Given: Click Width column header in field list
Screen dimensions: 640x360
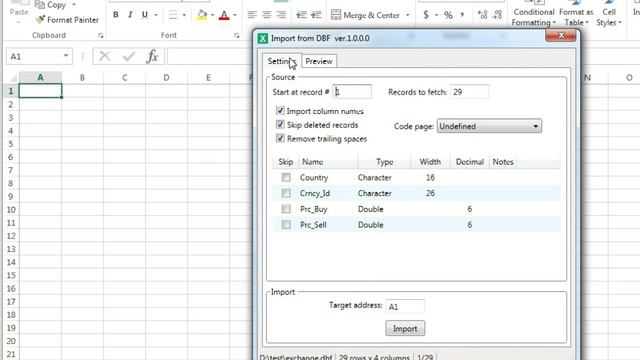Looking at the screenshot, I should 430,162.
